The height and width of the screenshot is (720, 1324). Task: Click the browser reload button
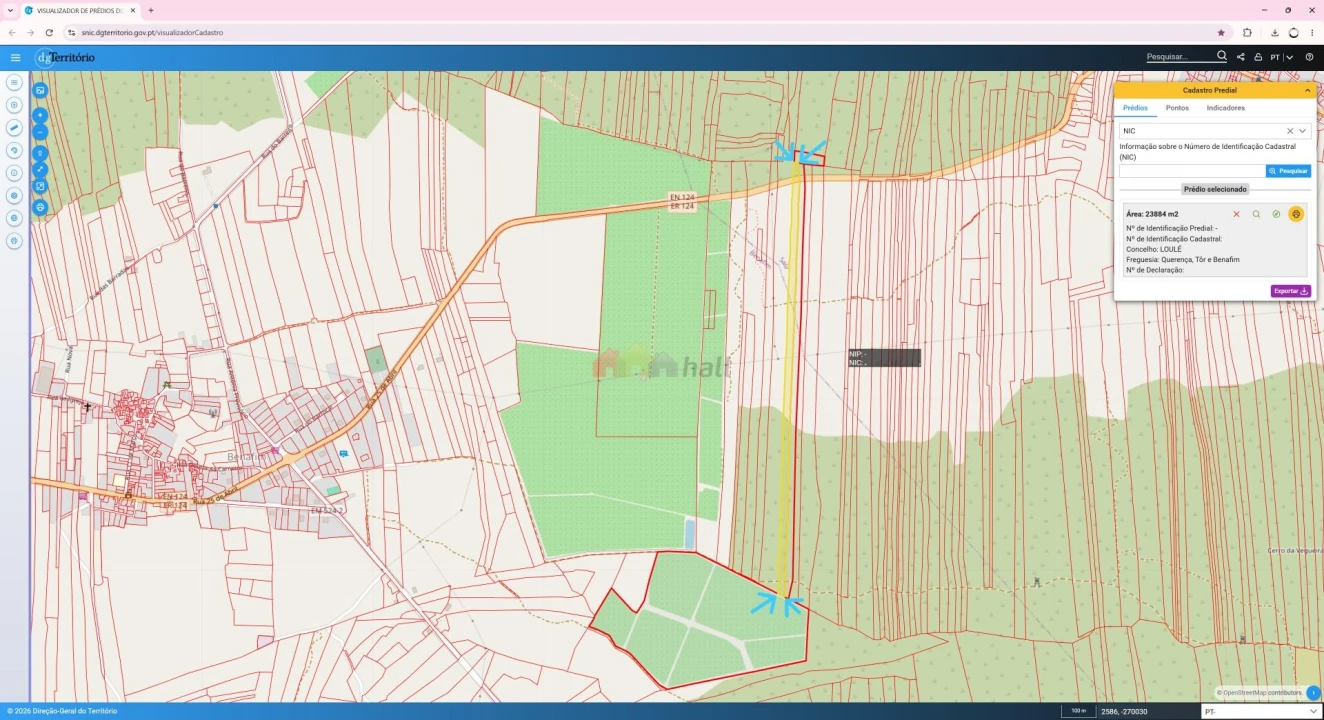point(49,32)
